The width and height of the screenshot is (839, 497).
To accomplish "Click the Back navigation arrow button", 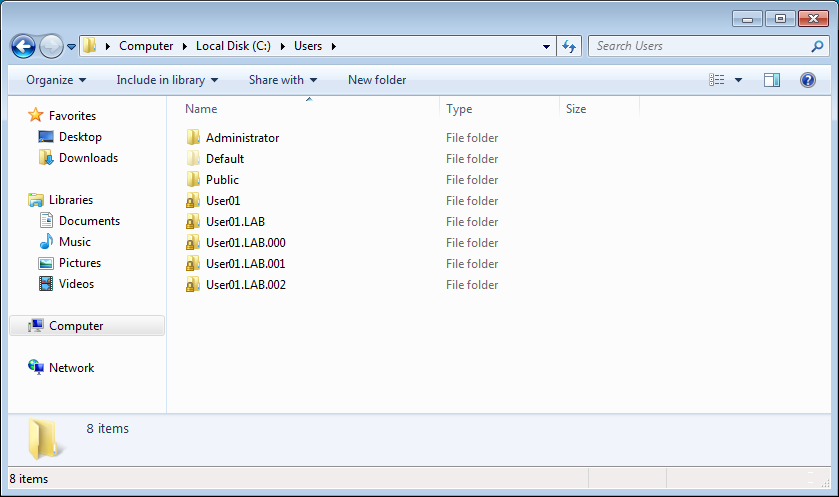I will (23, 46).
